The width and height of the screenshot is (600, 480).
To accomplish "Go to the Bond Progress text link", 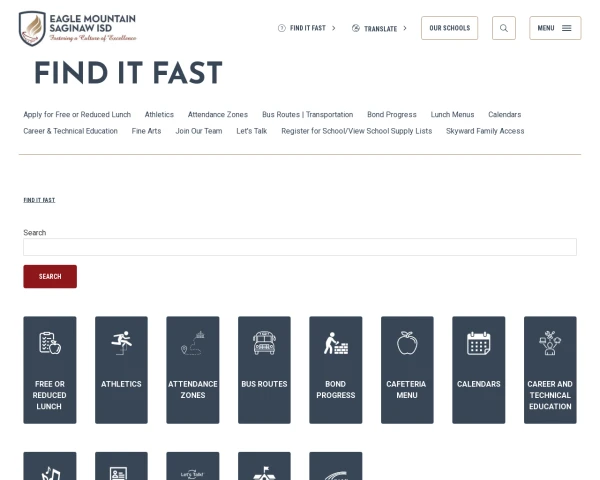I will pyautogui.click(x=392, y=114).
